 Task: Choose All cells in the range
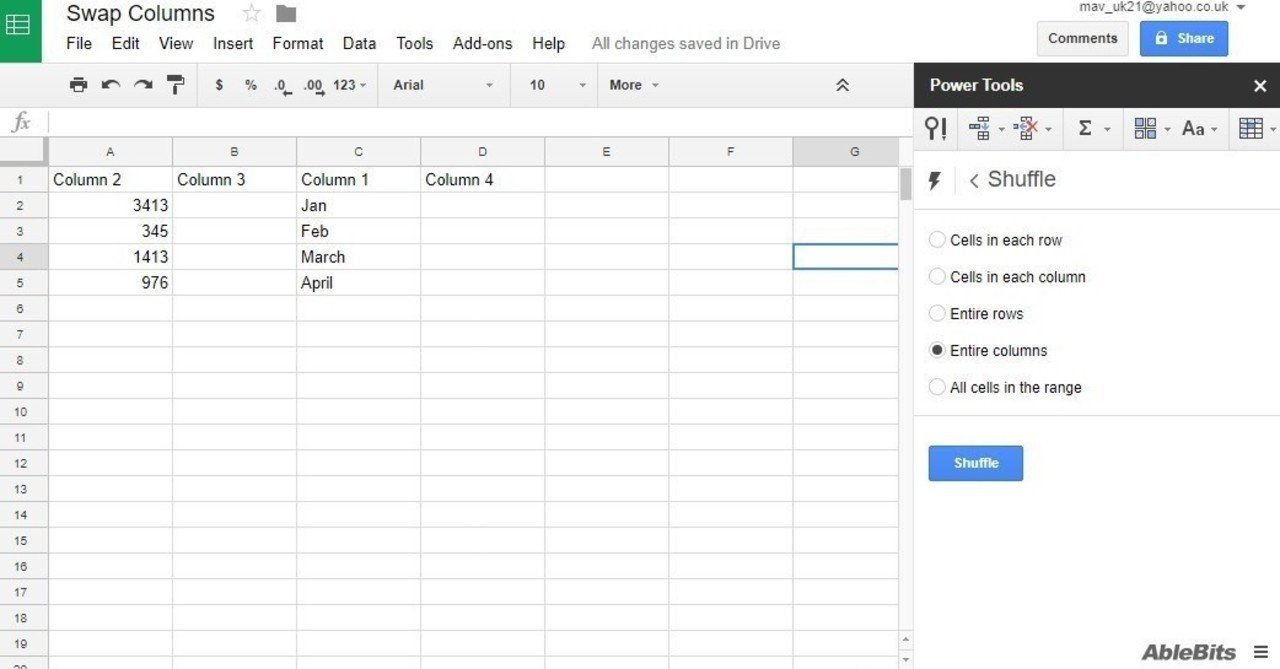click(x=937, y=387)
